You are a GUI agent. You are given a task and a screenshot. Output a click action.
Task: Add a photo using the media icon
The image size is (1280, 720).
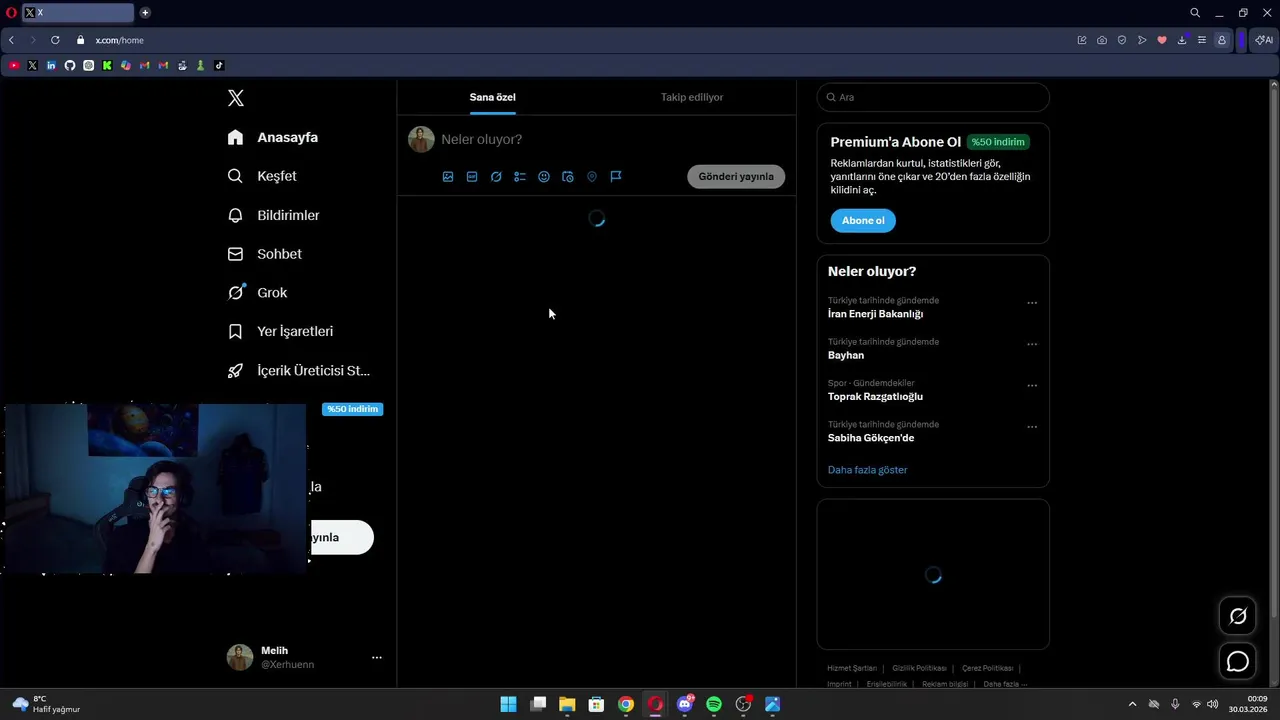(448, 177)
